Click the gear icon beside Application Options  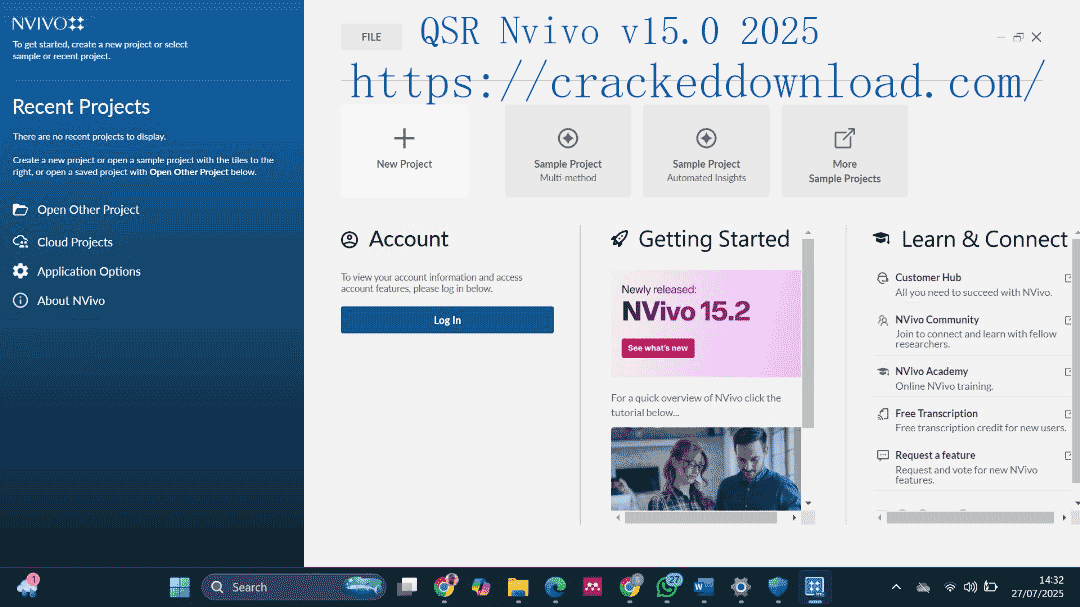pyautogui.click(x=21, y=271)
